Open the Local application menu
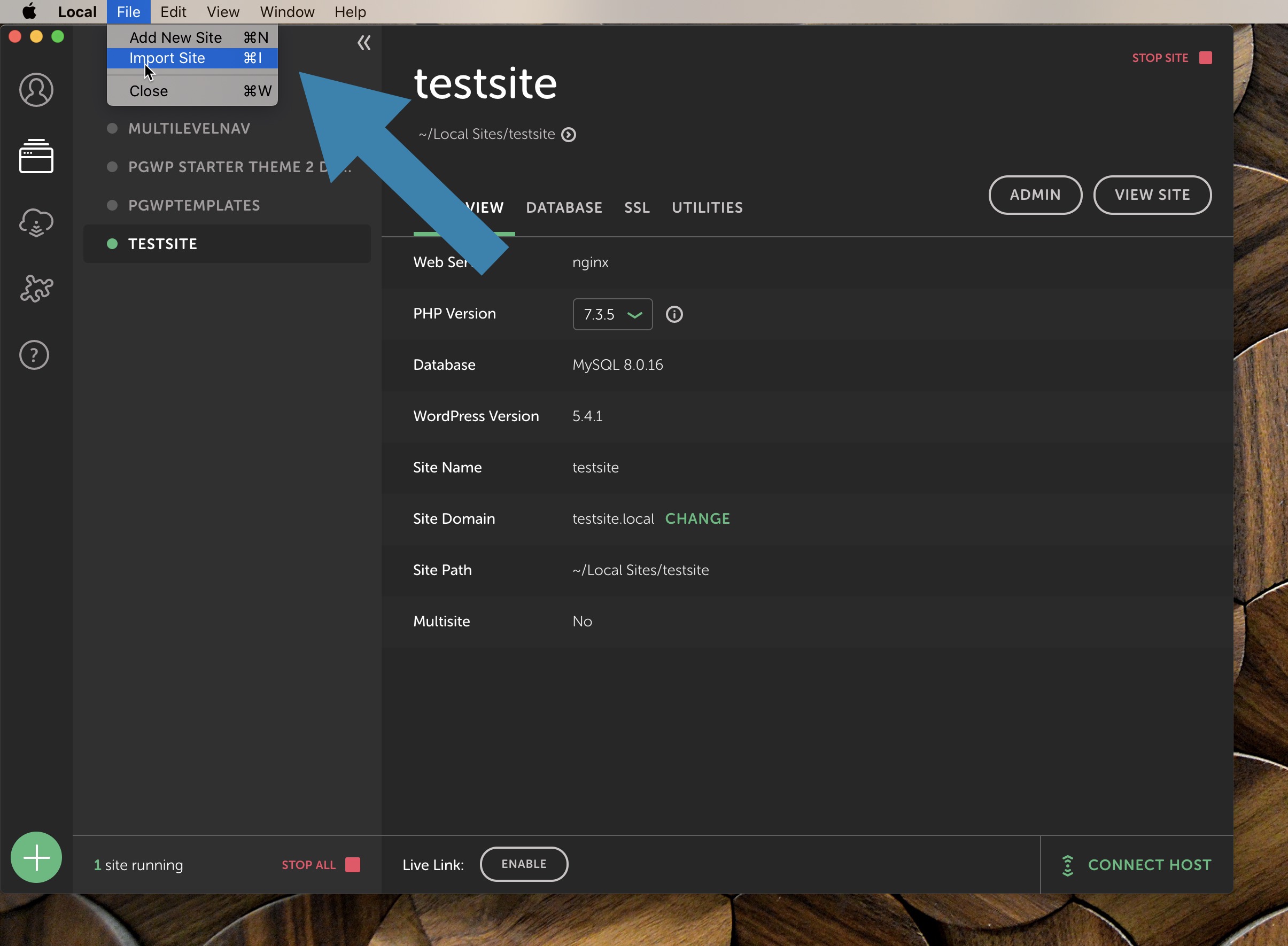This screenshot has width=1288, height=946. (77, 11)
